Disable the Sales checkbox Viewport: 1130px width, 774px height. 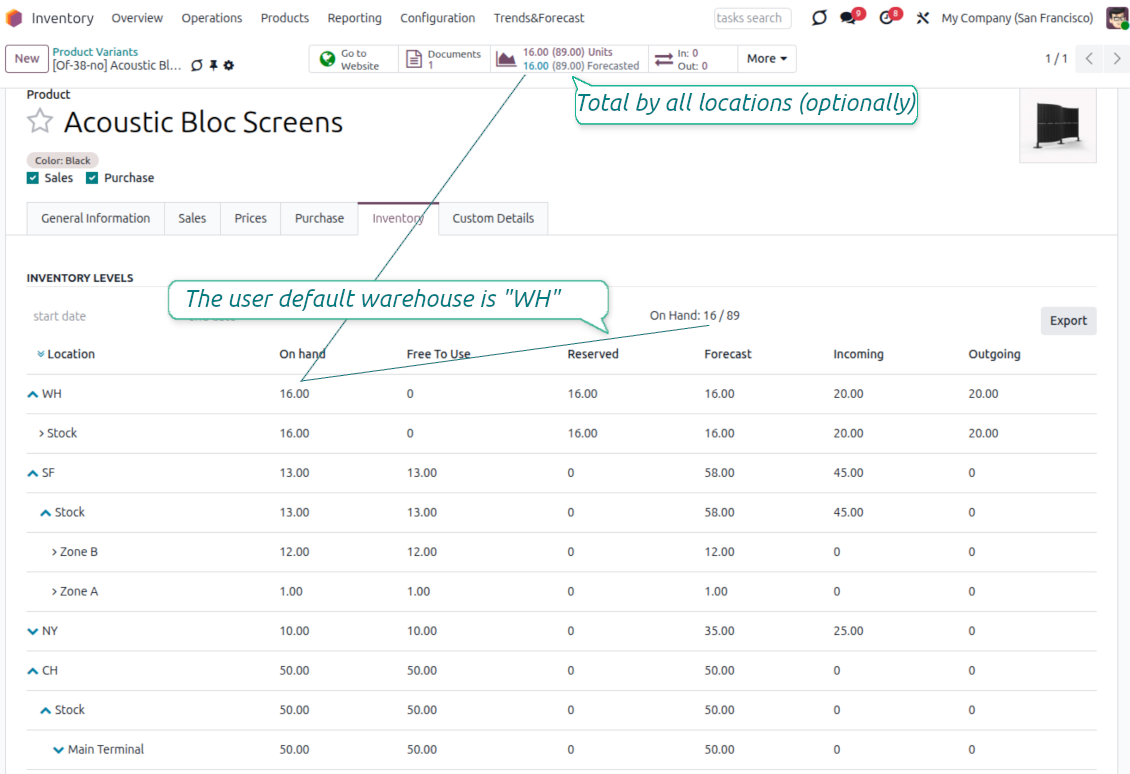[32, 178]
